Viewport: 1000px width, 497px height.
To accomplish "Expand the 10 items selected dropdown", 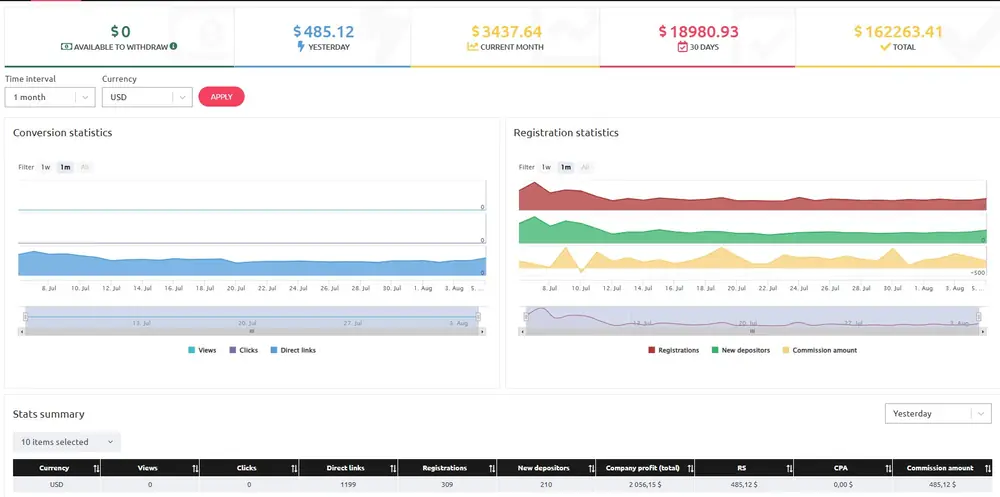I will 66,442.
